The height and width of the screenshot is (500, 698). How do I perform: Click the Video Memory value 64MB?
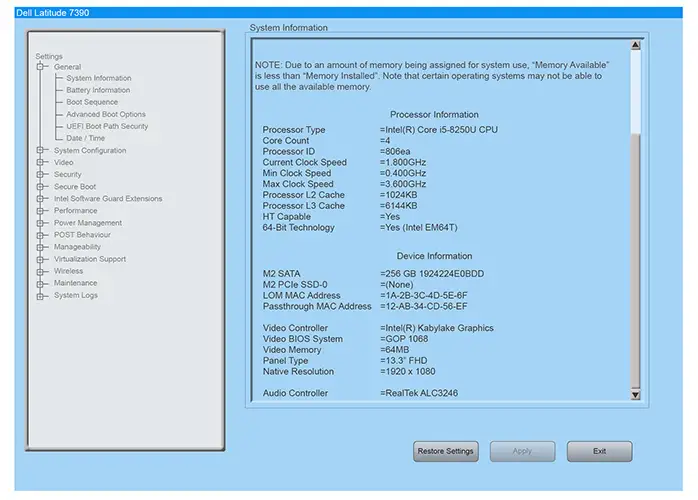coord(394,350)
